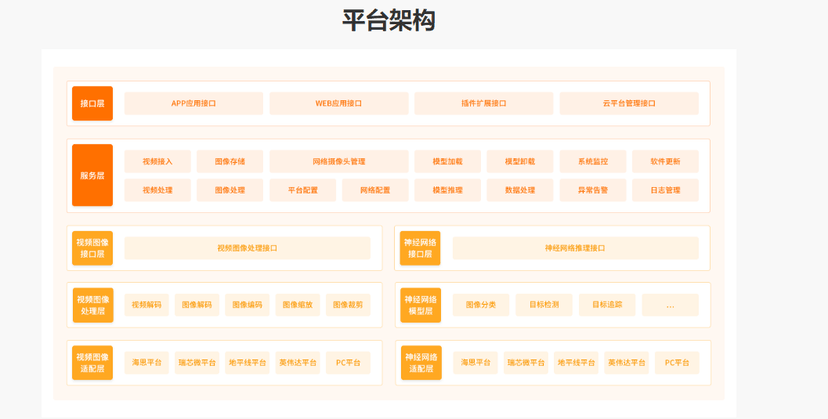The height and width of the screenshot is (419, 828).
Task: Click the orange 服务层 label block
Action: 92,176
